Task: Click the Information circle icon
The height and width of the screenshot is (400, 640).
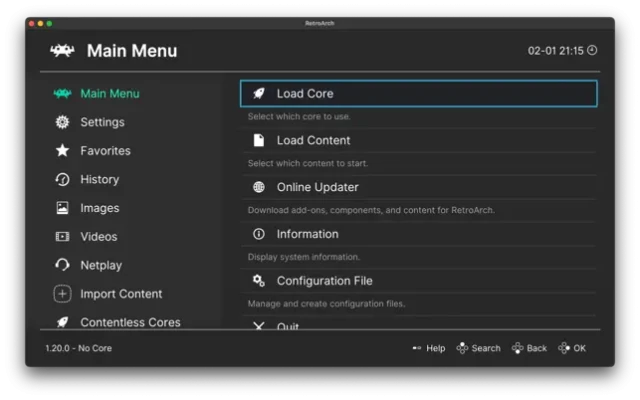Action: 259,234
